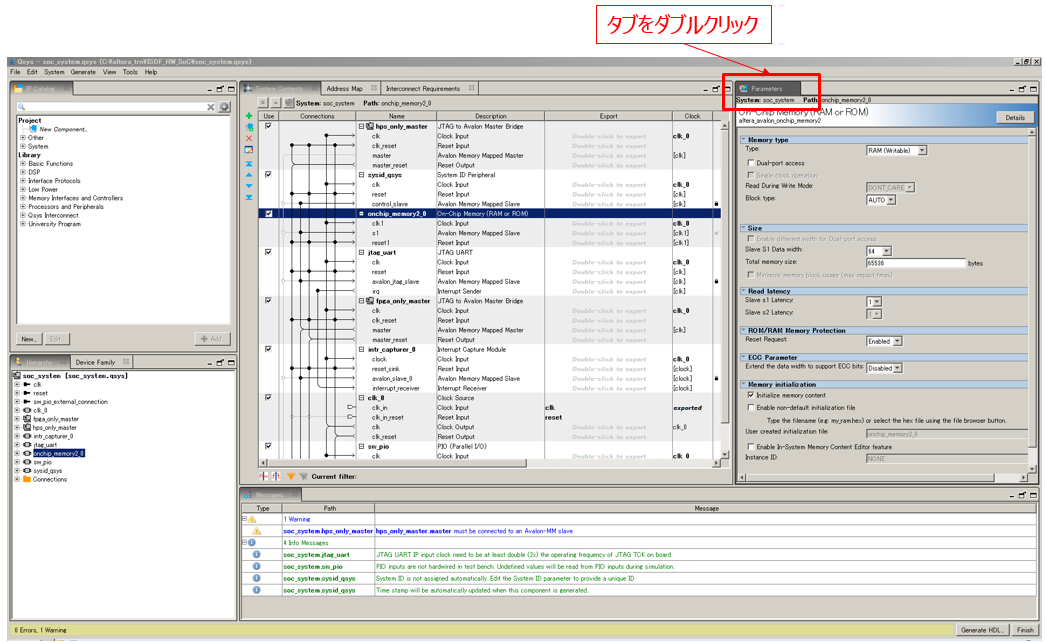Click the Total memory size input field

[x=915, y=263]
